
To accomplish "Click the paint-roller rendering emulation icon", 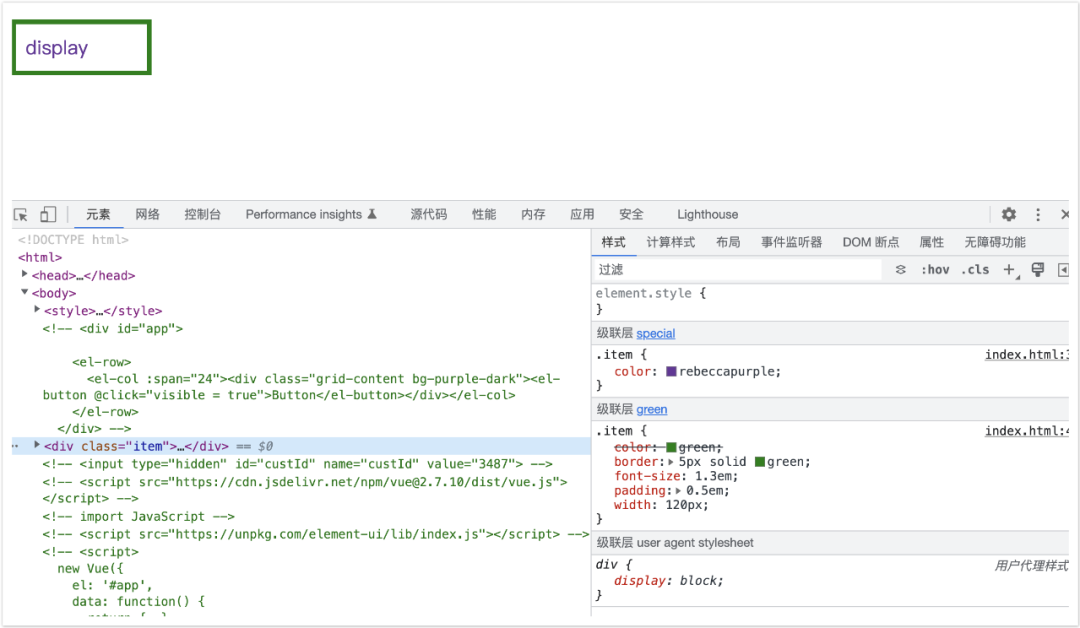I will (x=1037, y=270).
